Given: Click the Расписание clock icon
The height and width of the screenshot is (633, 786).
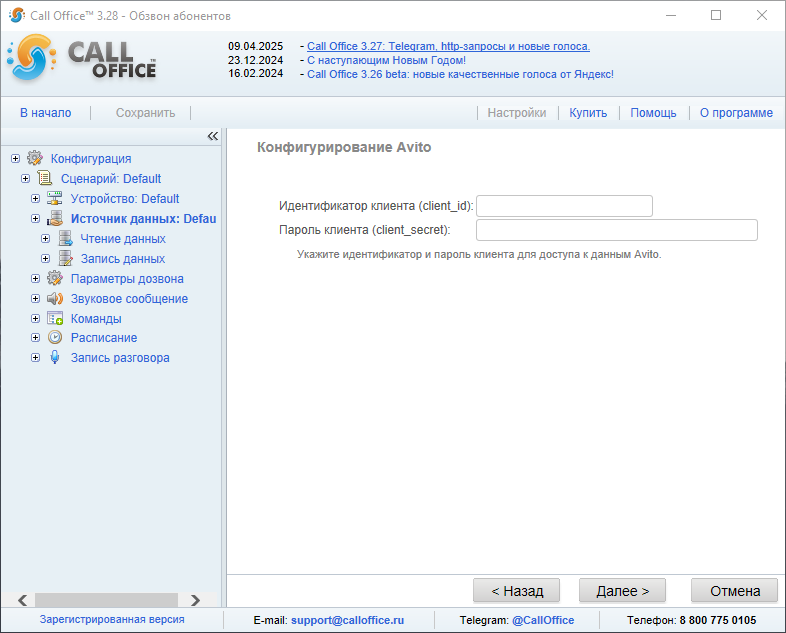Looking at the screenshot, I should 55,338.
